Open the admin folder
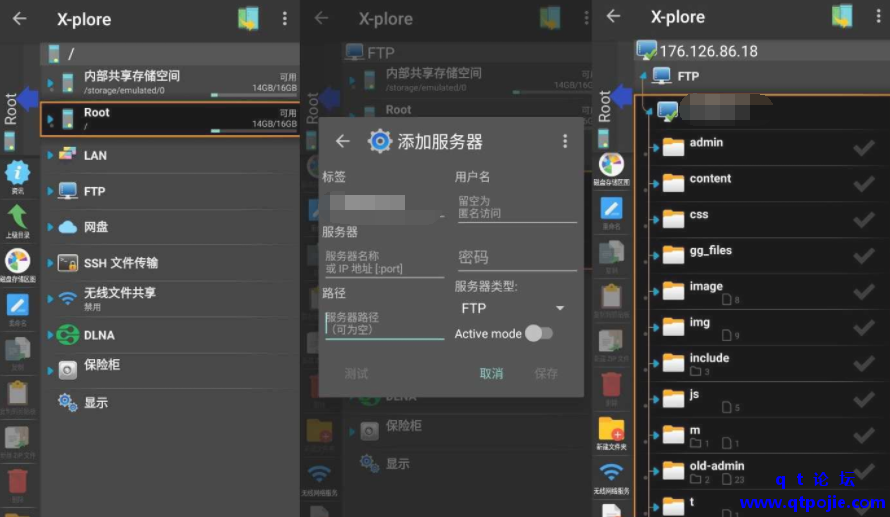 761,148
